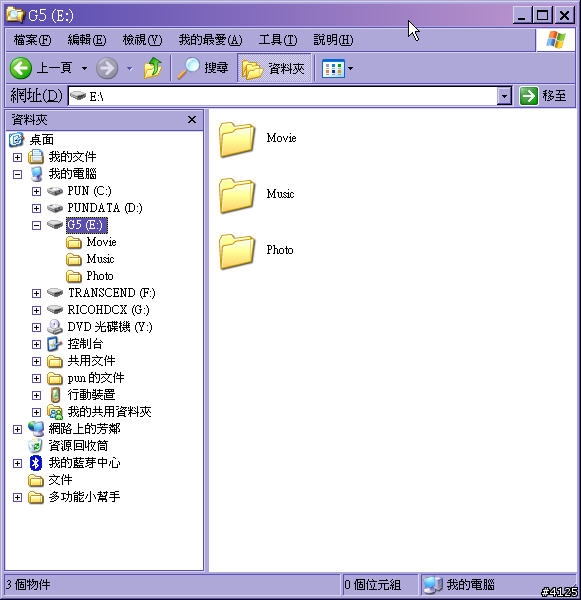
Task: Select the pun 的文件 folder icon
Action: 55,378
